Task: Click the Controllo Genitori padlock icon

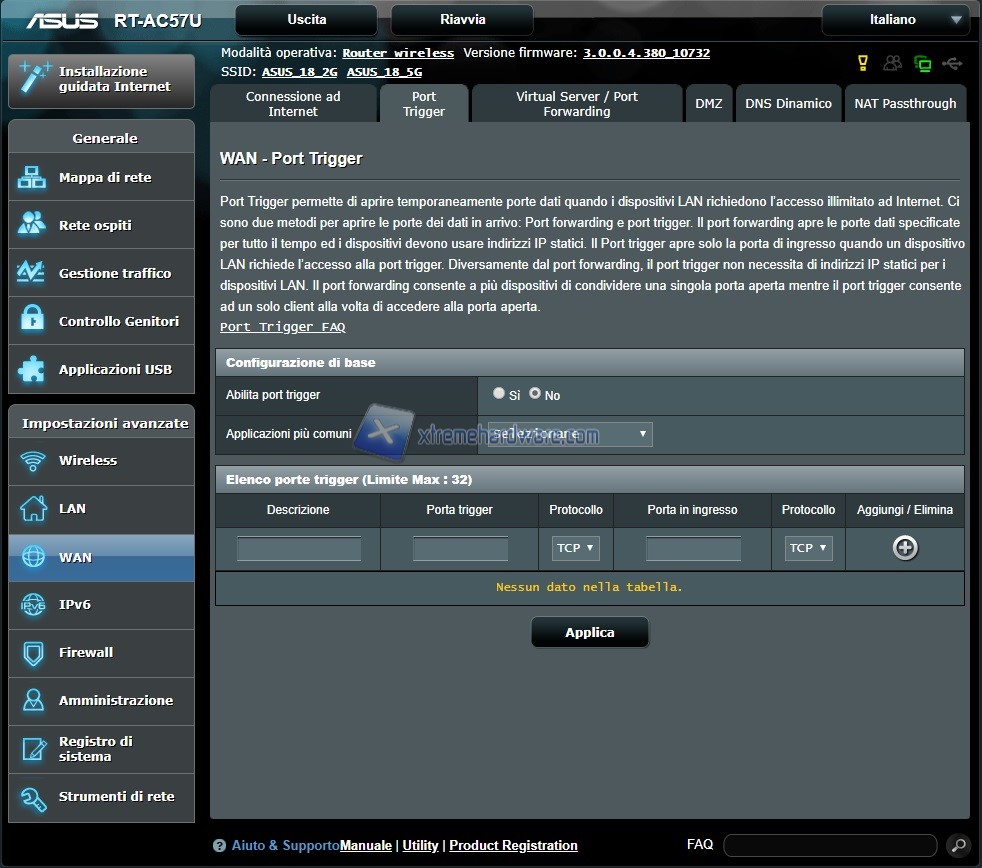Action: 32,321
